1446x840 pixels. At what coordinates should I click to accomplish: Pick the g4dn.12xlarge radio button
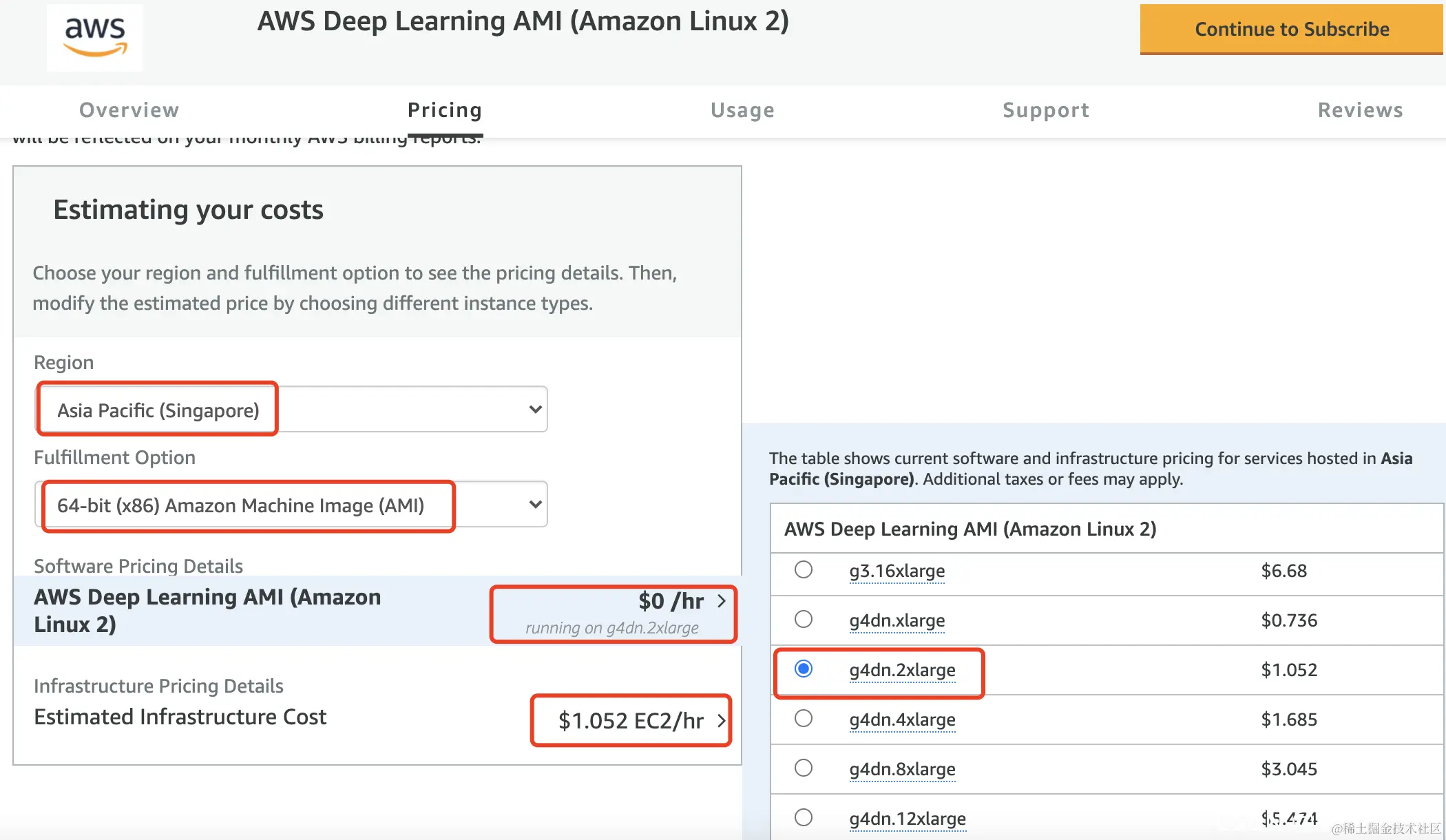coord(803,818)
